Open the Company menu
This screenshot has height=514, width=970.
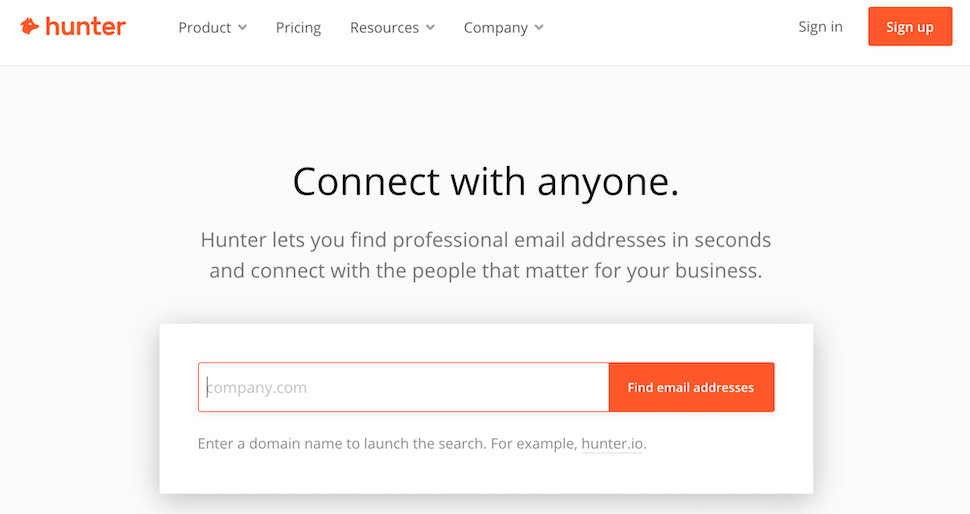pos(495,28)
